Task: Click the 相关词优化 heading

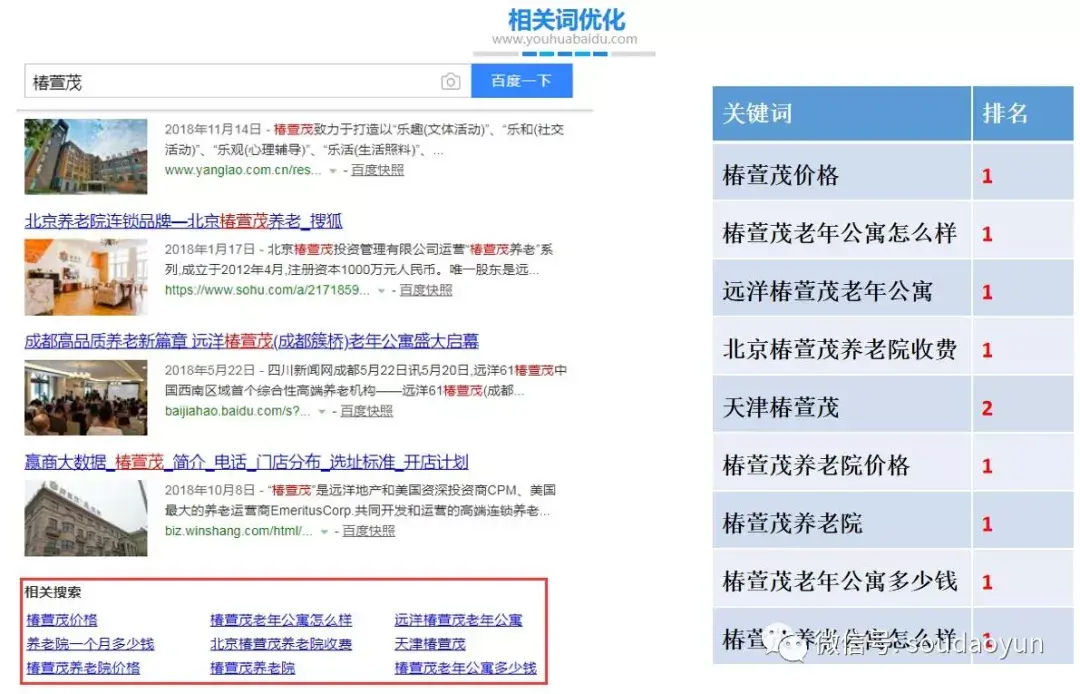Action: pos(566,19)
